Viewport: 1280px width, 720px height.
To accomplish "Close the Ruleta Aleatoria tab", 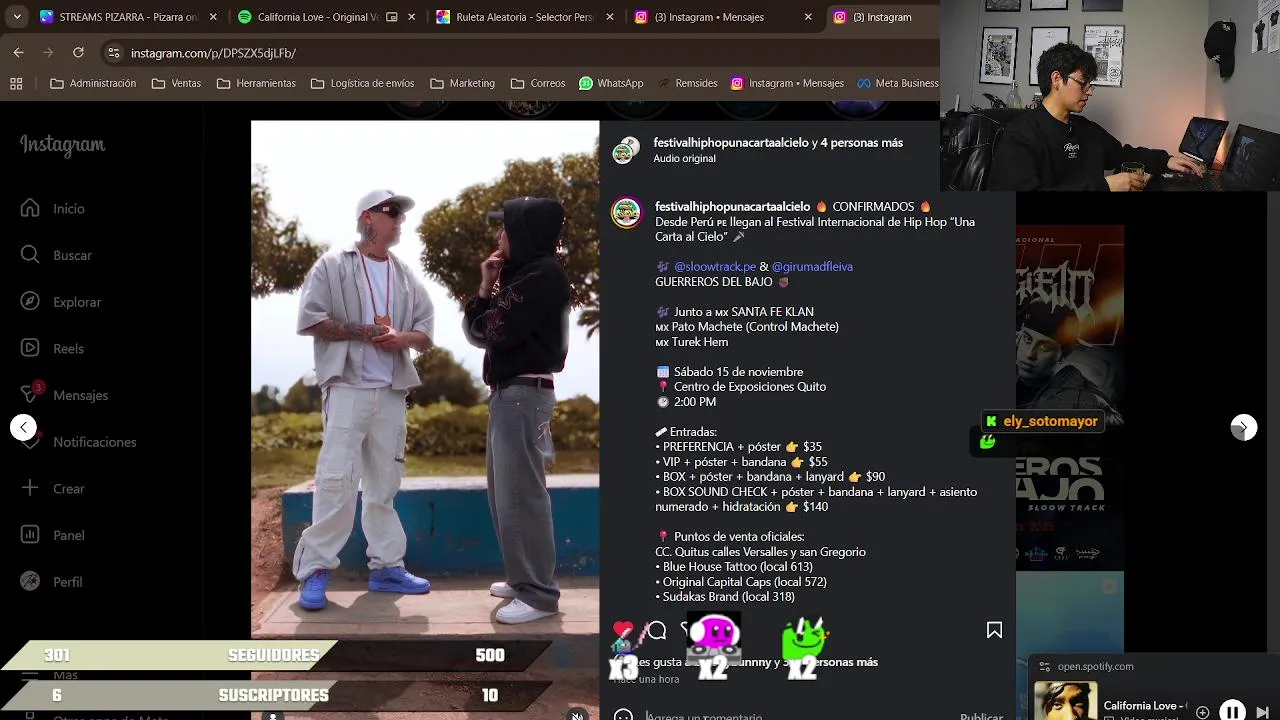I will coord(609,17).
